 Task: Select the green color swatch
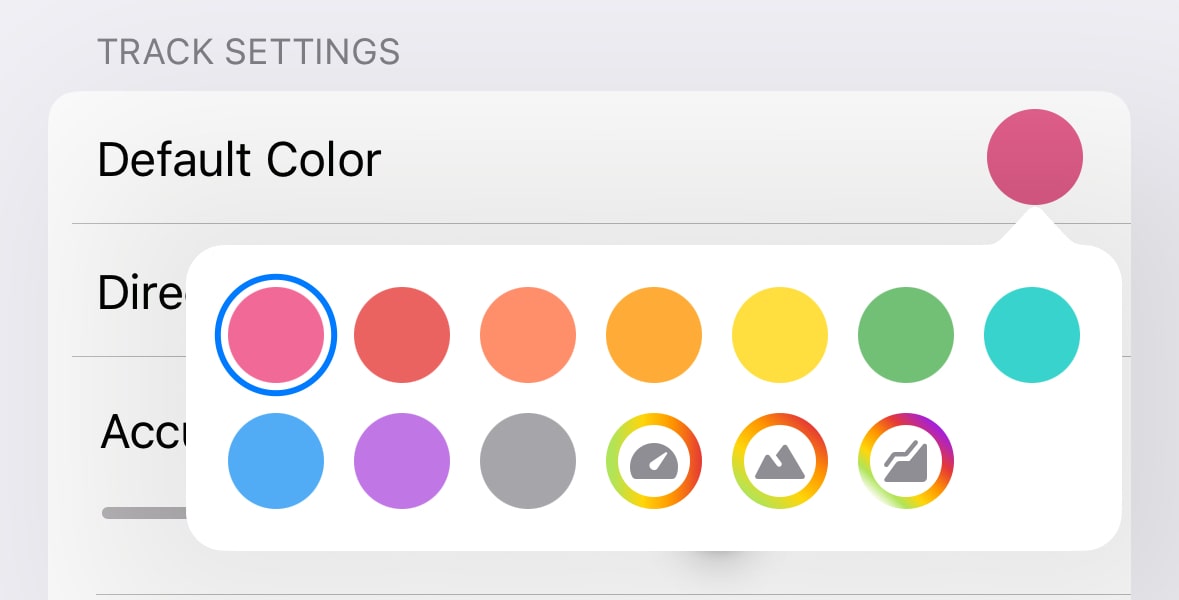tap(906, 335)
